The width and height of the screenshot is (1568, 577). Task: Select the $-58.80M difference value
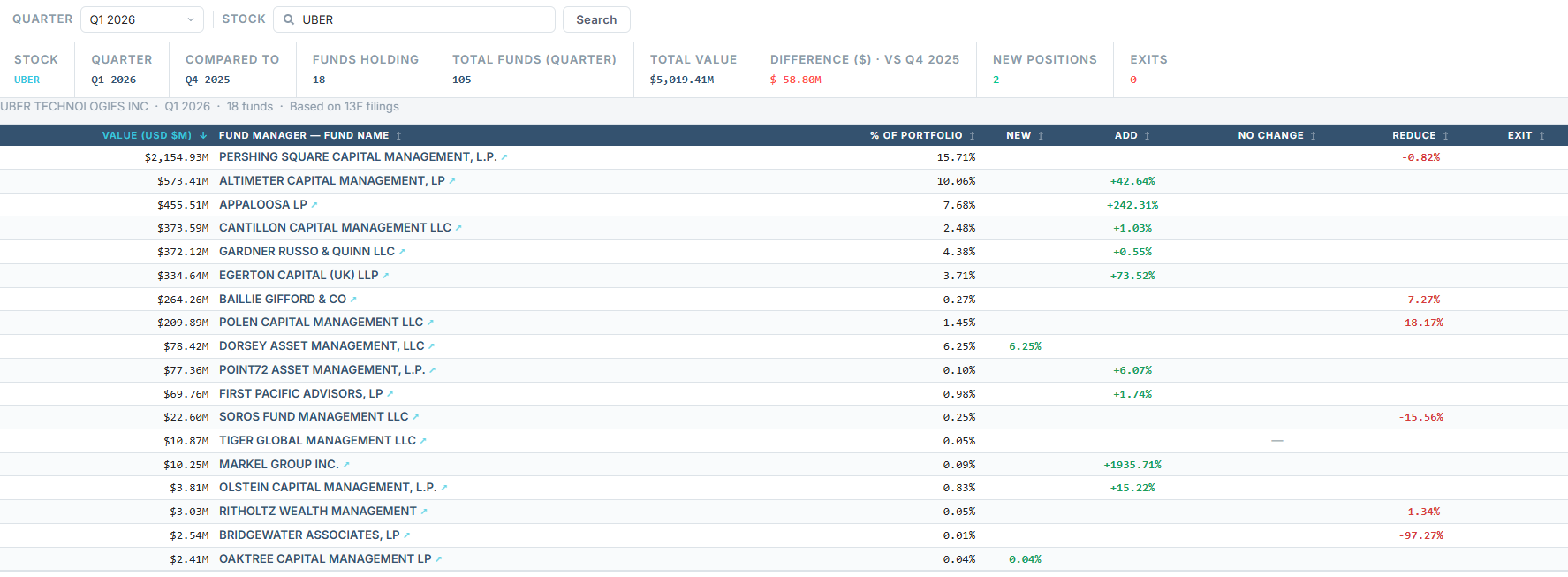[795, 80]
